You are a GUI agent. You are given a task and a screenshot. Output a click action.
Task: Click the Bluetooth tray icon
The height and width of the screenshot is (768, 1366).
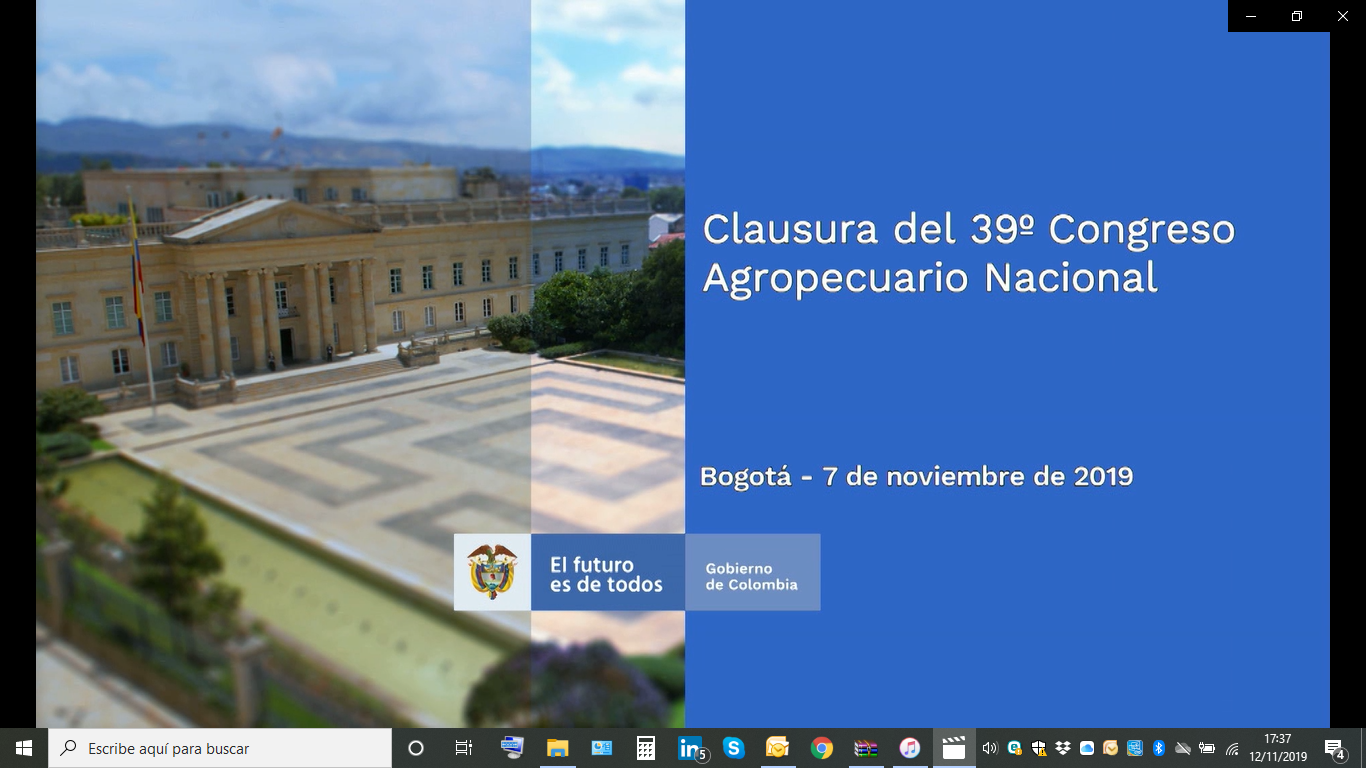pyautogui.click(x=1159, y=748)
